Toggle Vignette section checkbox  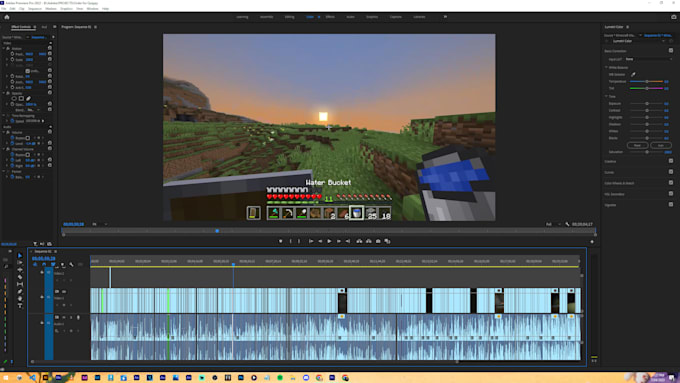pyautogui.click(x=671, y=204)
